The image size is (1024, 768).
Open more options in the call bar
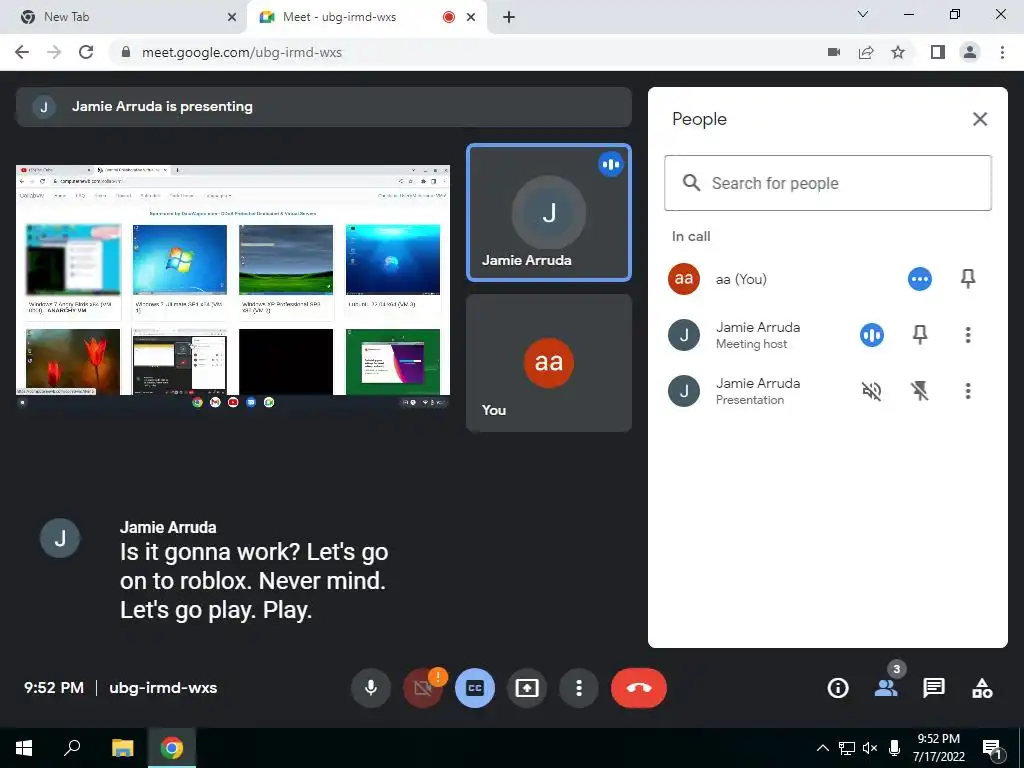pos(579,688)
